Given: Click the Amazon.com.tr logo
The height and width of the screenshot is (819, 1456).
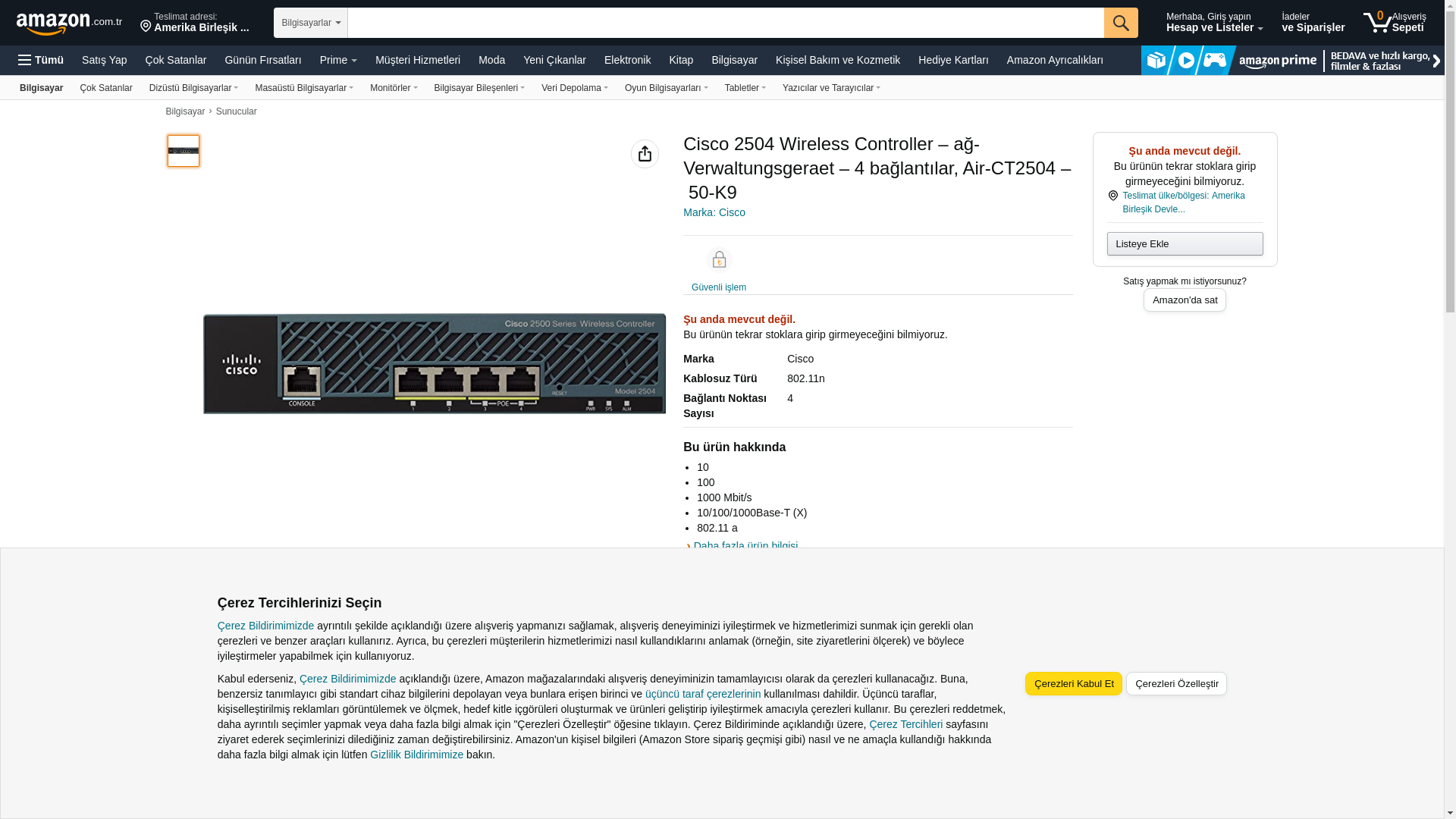Looking at the screenshot, I should click(68, 24).
